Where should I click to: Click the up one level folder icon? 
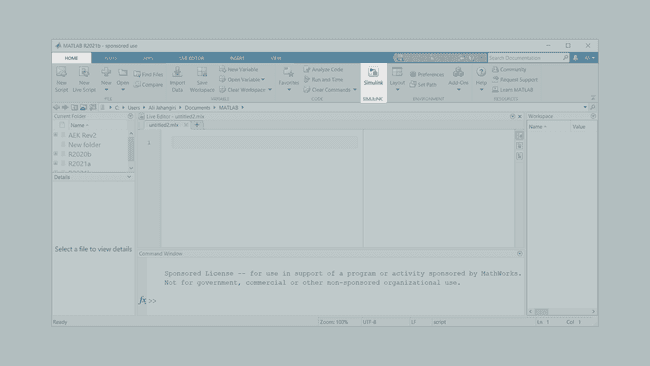pos(74,107)
